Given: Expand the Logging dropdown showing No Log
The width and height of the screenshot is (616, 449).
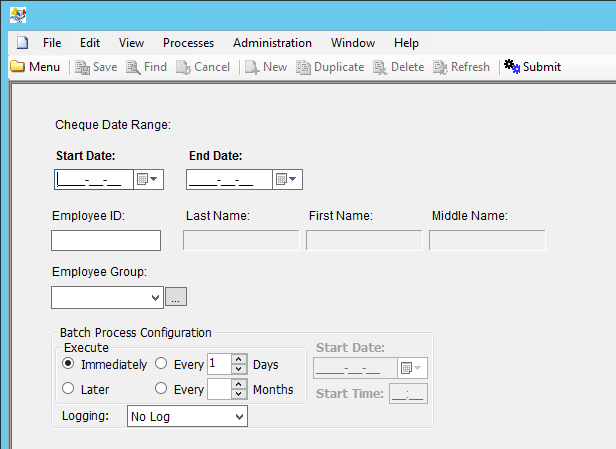Looking at the screenshot, I should pyautogui.click(x=238, y=416).
